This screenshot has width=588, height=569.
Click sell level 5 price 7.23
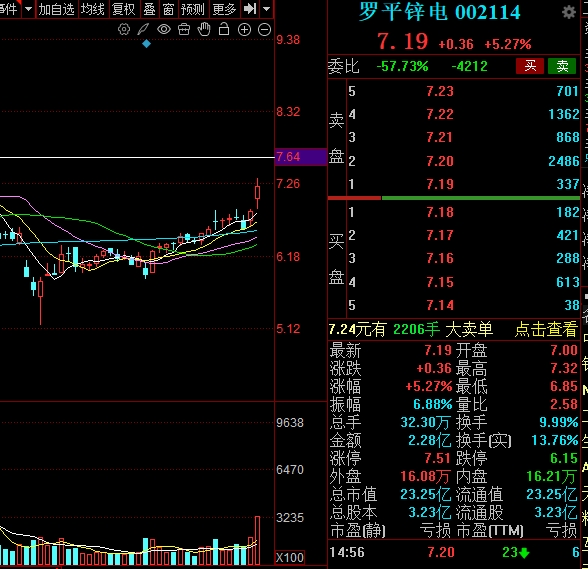point(440,91)
